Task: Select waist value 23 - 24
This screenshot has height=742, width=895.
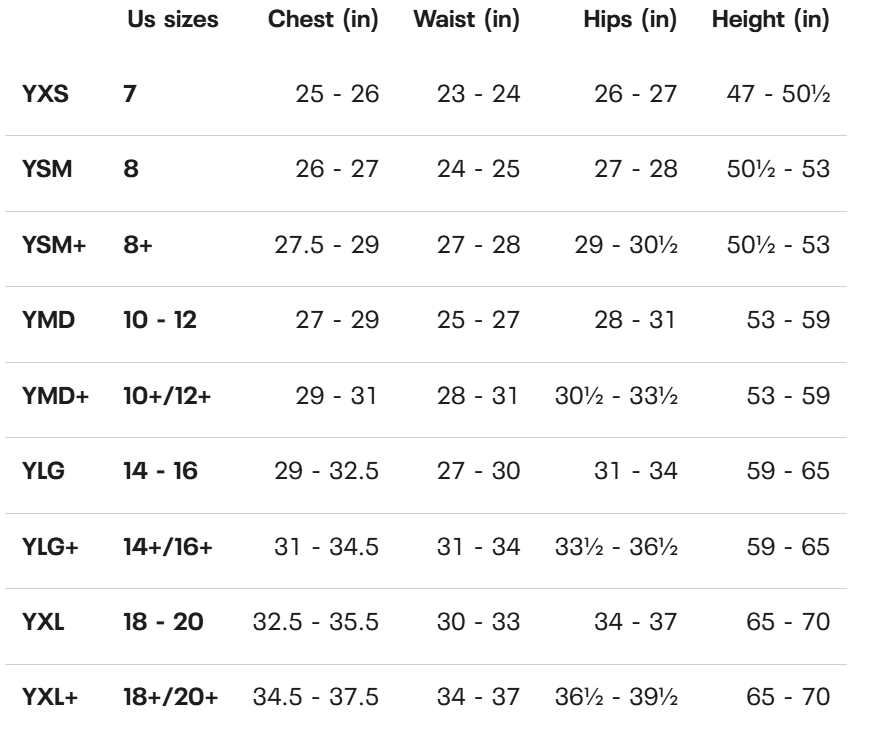Action: point(478,94)
